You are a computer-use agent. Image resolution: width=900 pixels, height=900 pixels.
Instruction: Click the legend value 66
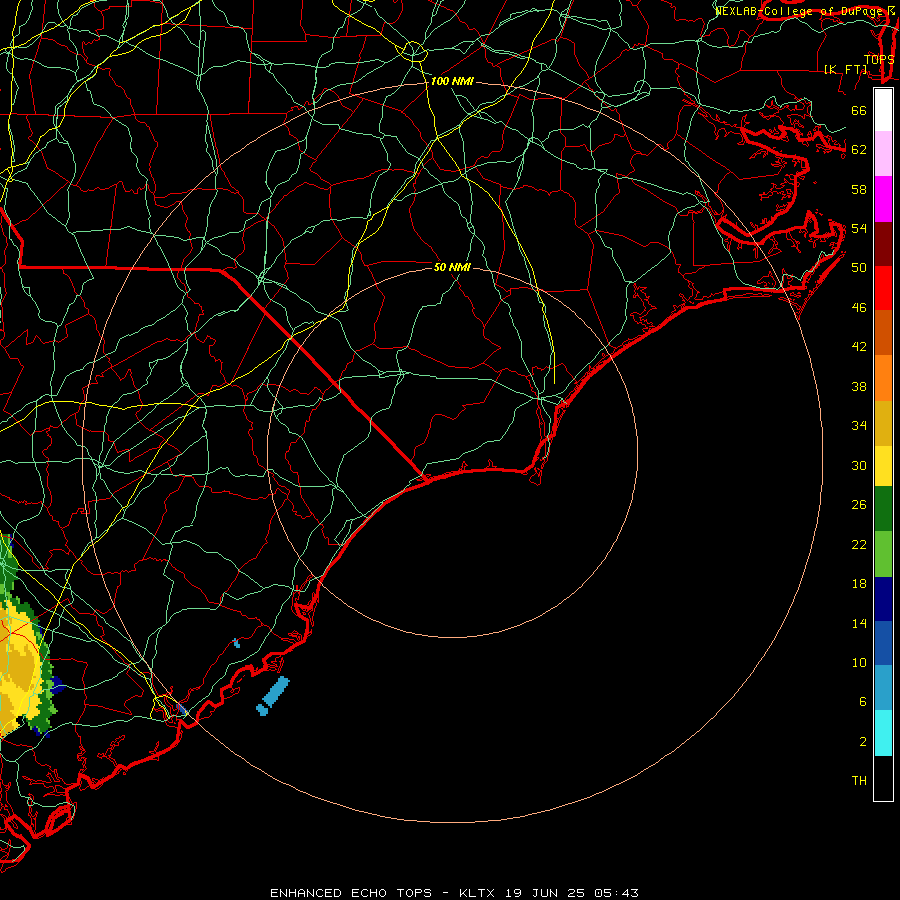pyautogui.click(x=859, y=110)
